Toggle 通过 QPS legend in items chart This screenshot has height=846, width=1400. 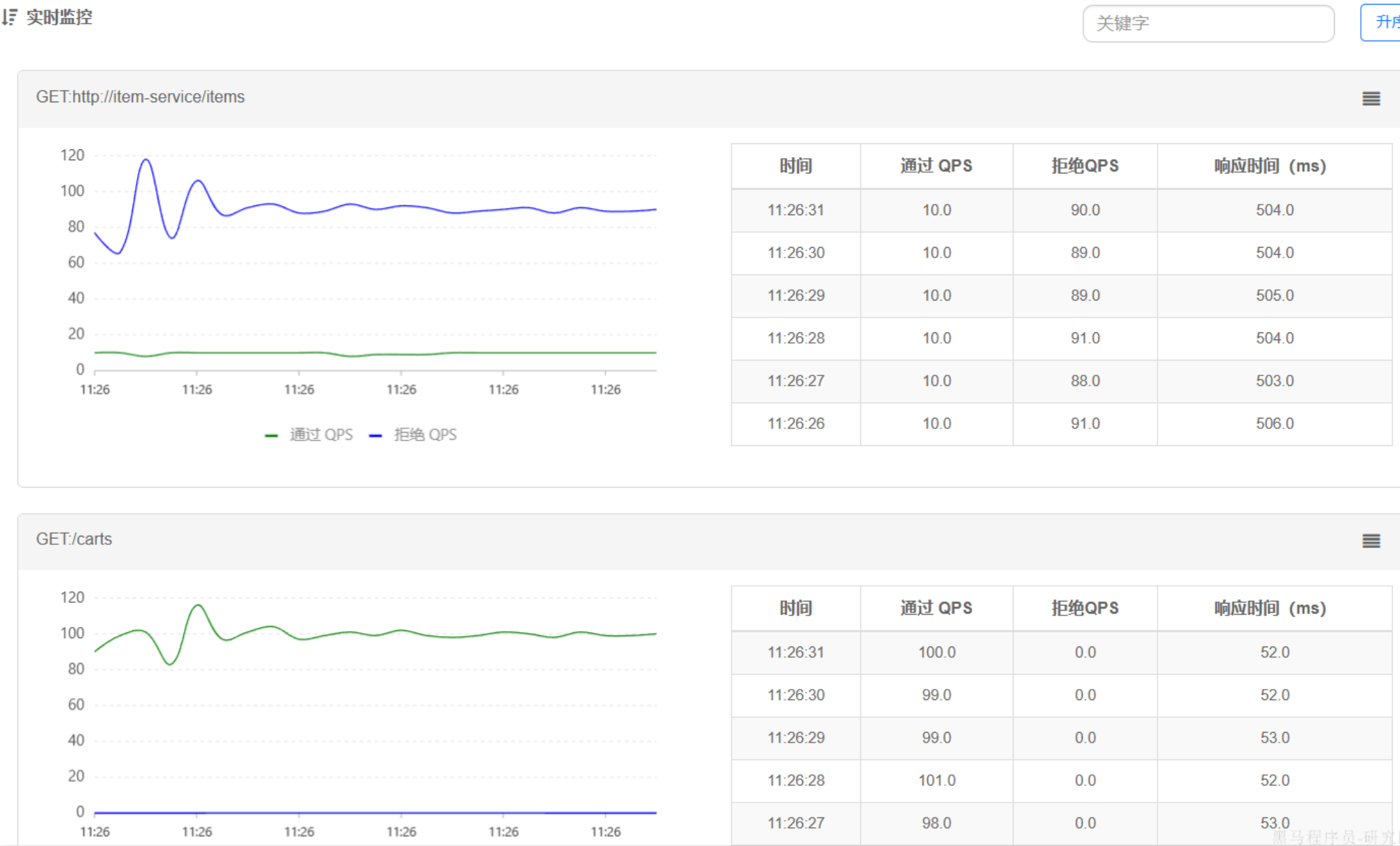[309, 435]
